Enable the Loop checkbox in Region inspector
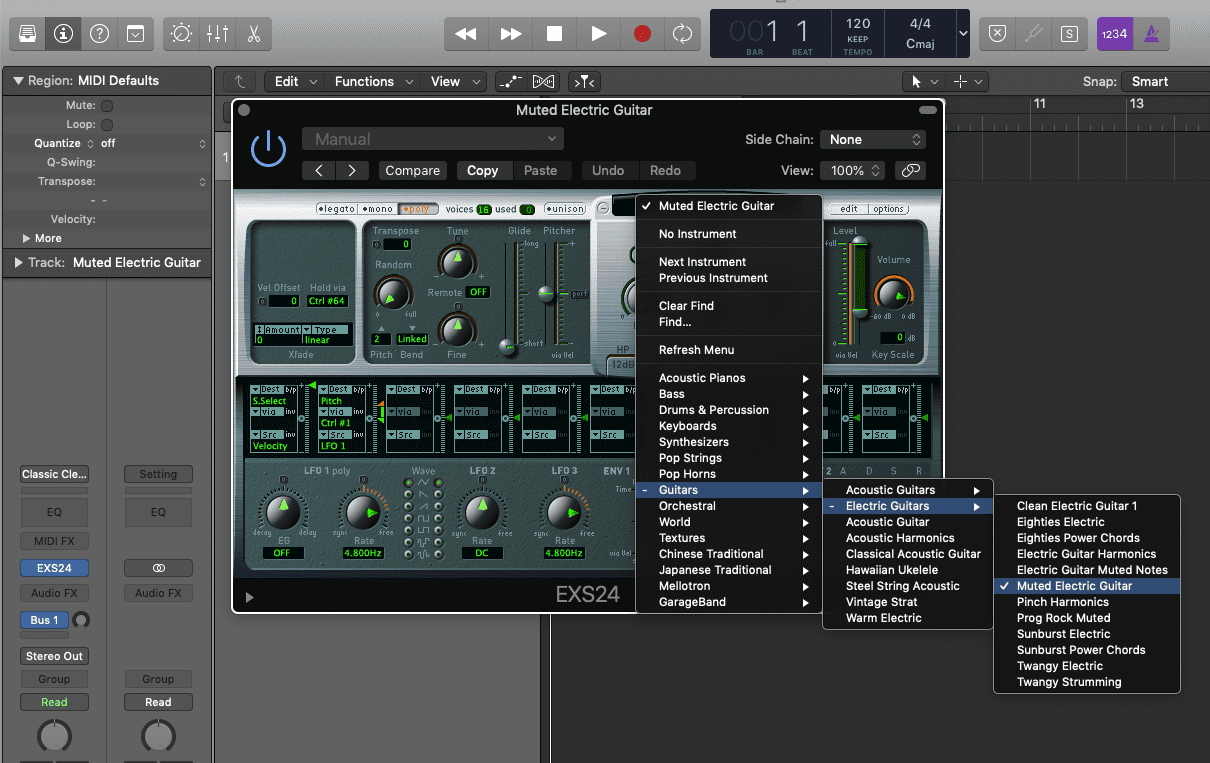The height and width of the screenshot is (763, 1210). 106,125
